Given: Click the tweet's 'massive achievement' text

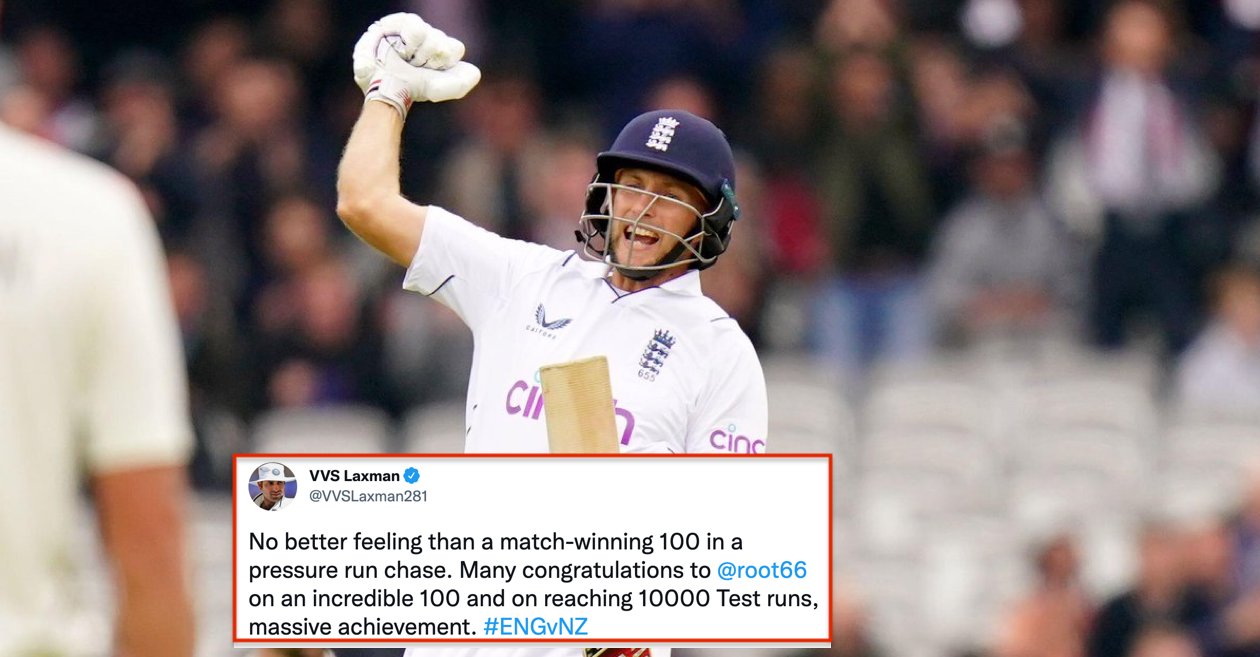Looking at the screenshot, I should pyautogui.click(x=363, y=627).
